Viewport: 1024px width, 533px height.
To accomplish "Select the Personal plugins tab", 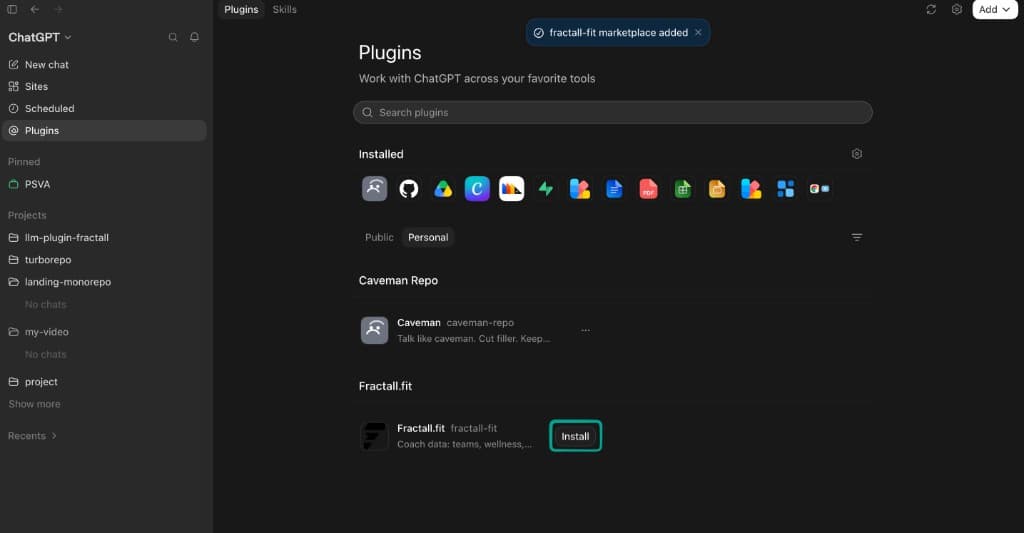I will coord(428,237).
